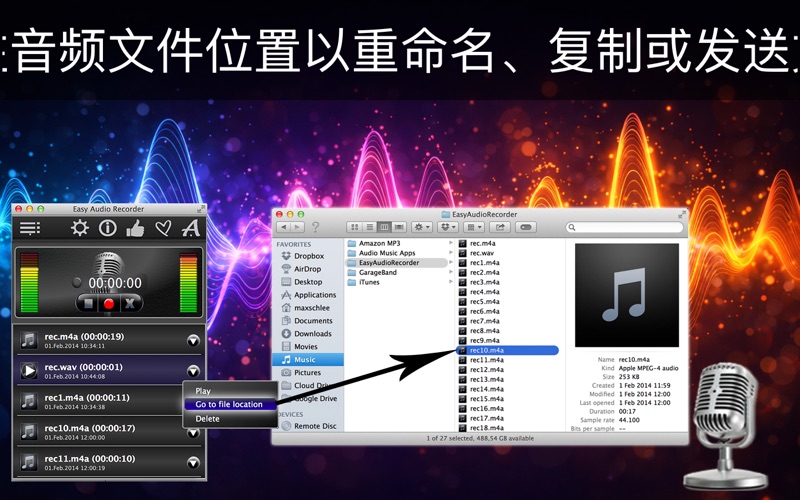Toggle fullscreen on the Finder window

[x=682, y=214]
